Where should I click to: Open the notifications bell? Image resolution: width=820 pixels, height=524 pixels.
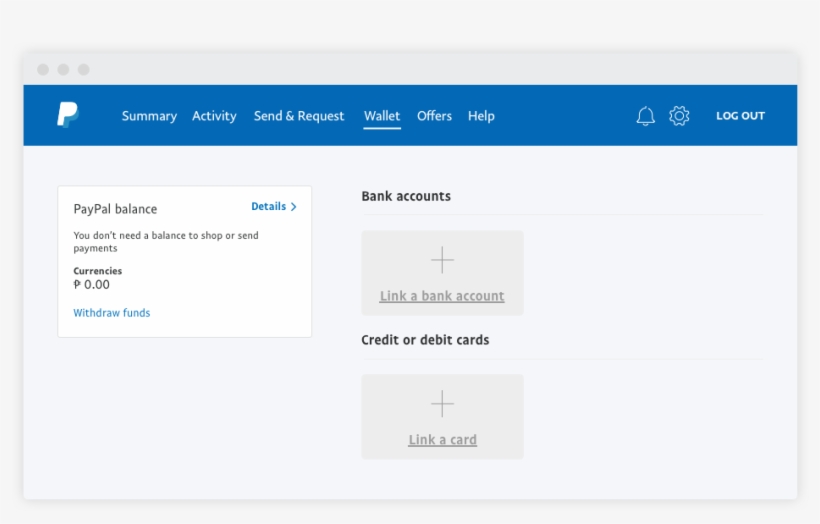point(645,116)
